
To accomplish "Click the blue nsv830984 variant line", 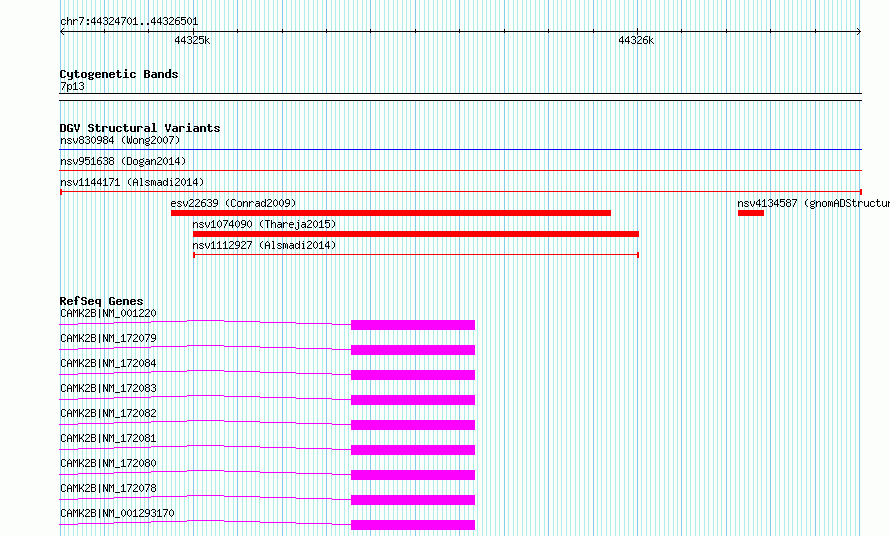I will (460, 150).
